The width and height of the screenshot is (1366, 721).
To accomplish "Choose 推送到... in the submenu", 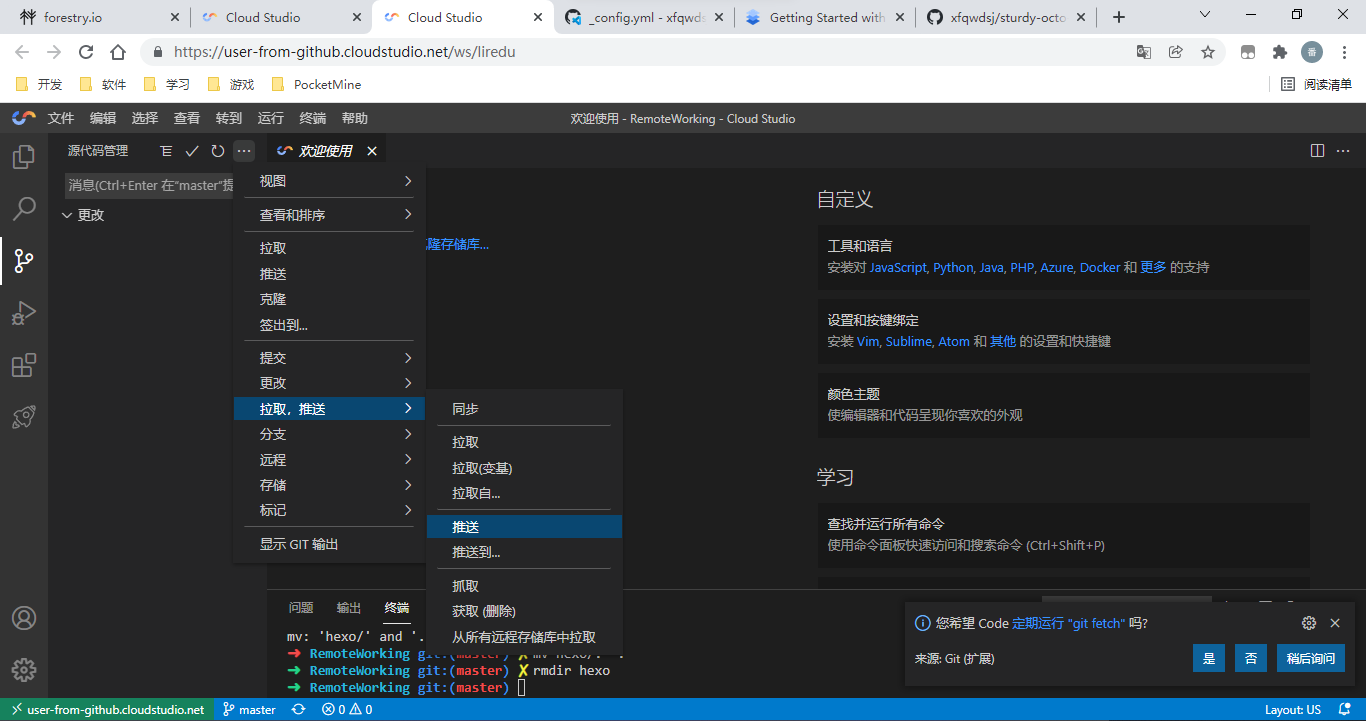I will tap(524, 552).
